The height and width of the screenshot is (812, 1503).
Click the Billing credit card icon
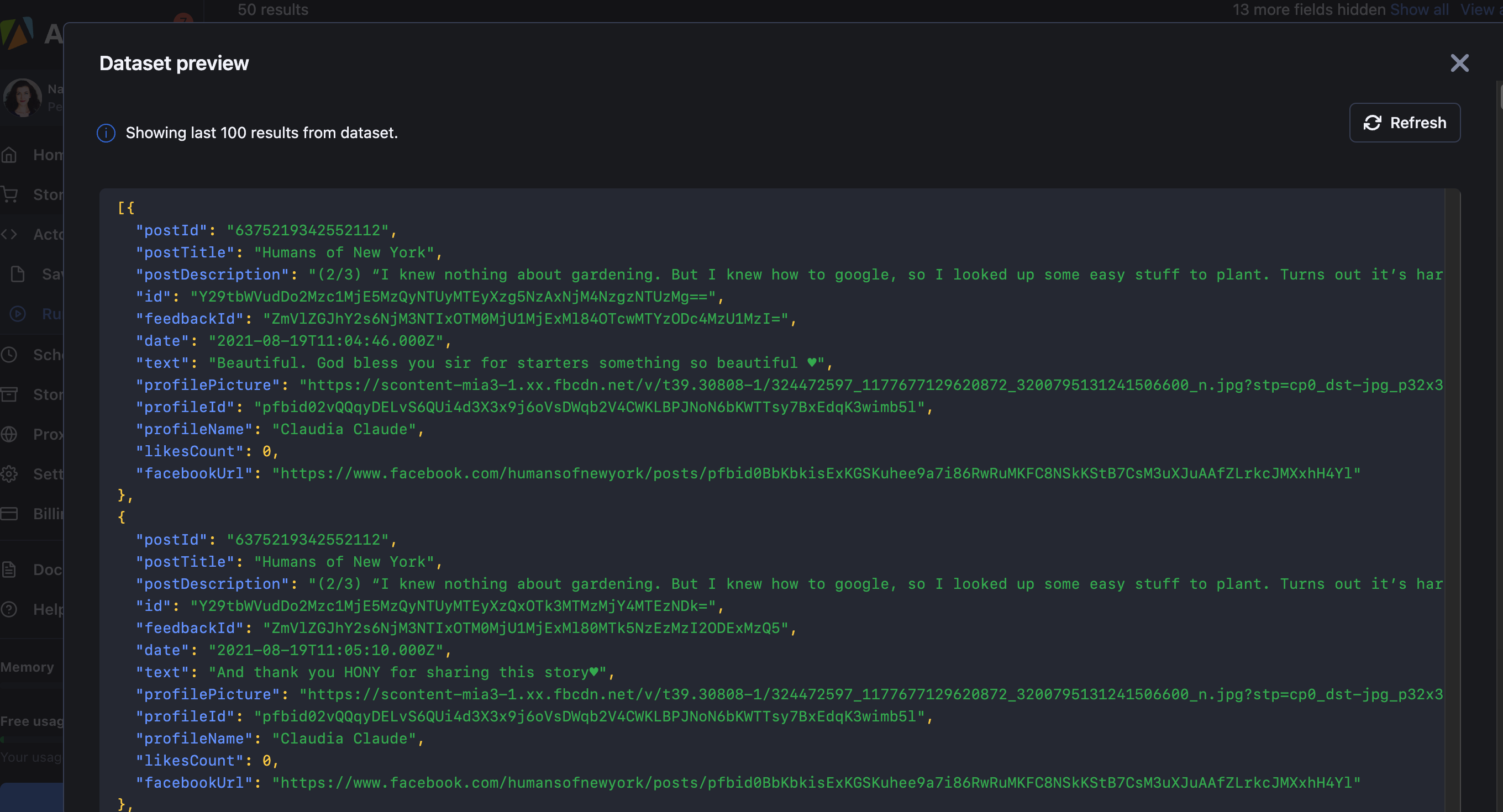(9, 513)
